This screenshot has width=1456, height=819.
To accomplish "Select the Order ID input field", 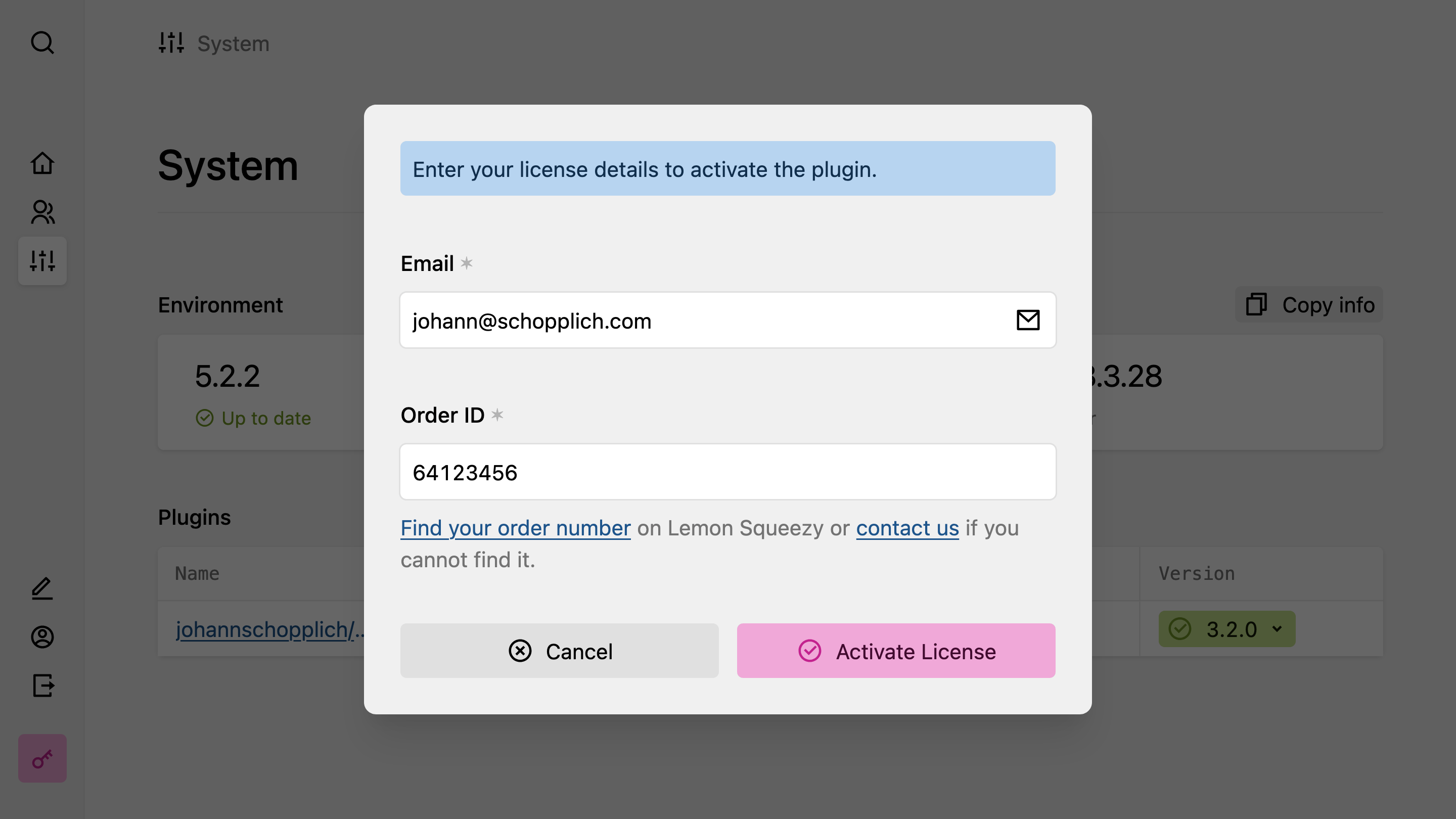I will (x=727, y=471).
